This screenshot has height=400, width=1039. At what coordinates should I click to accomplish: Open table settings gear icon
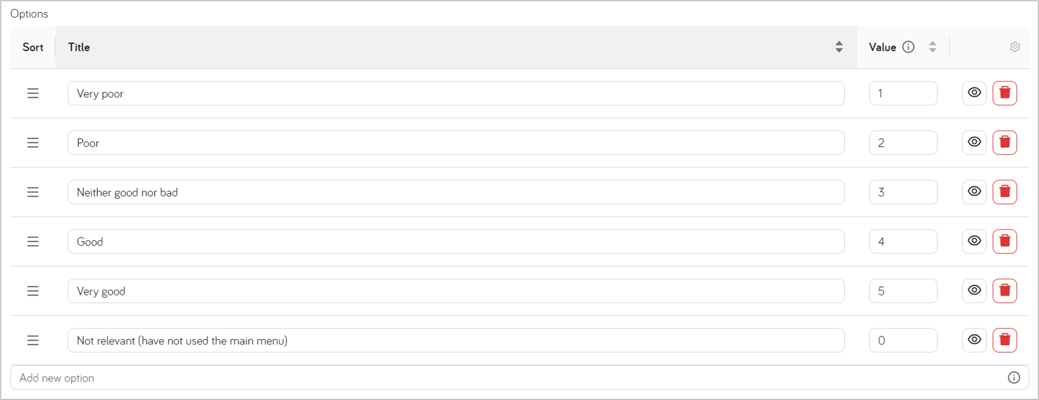click(1014, 47)
